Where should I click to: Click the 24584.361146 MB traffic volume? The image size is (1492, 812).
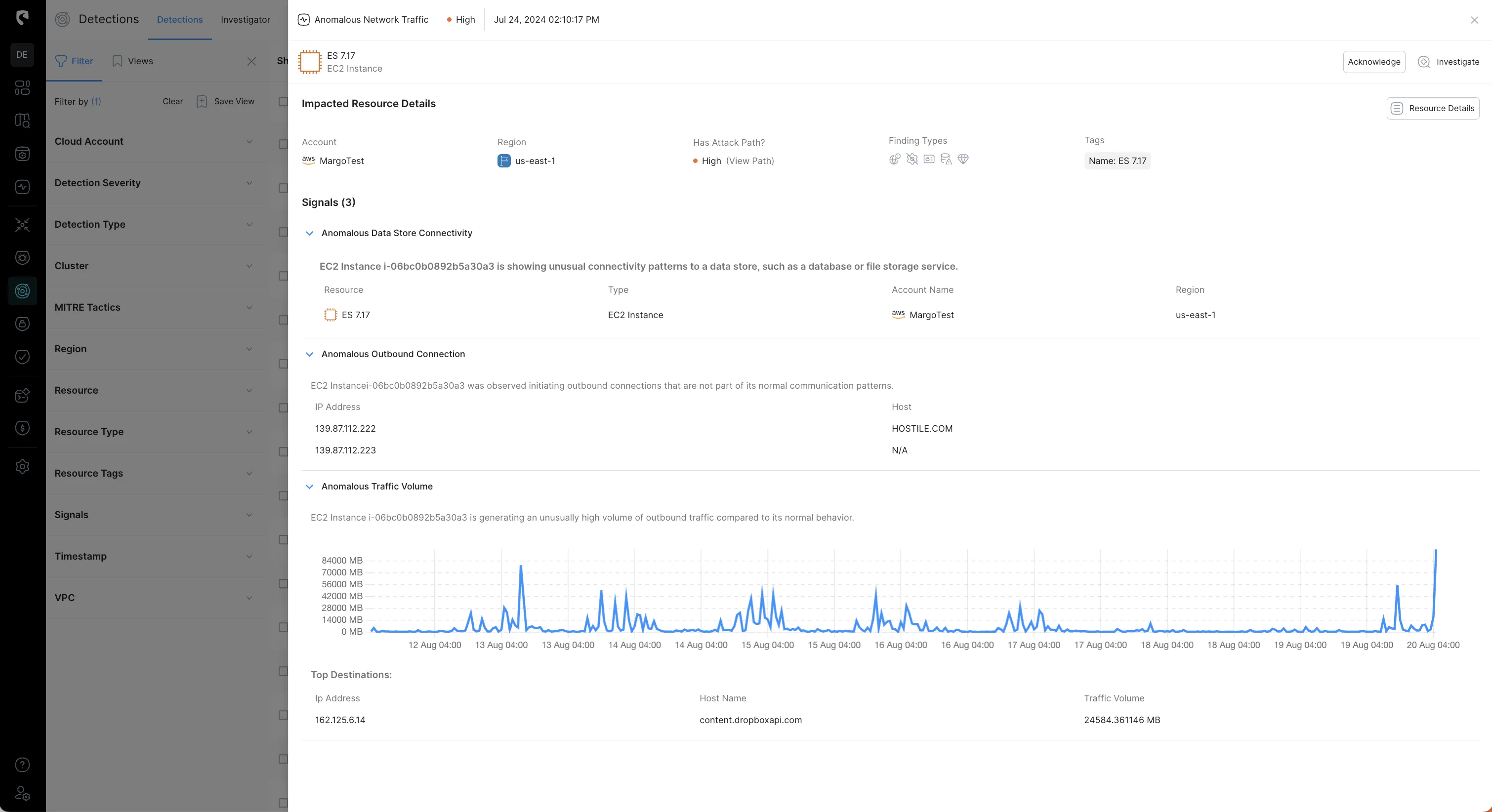point(1122,720)
